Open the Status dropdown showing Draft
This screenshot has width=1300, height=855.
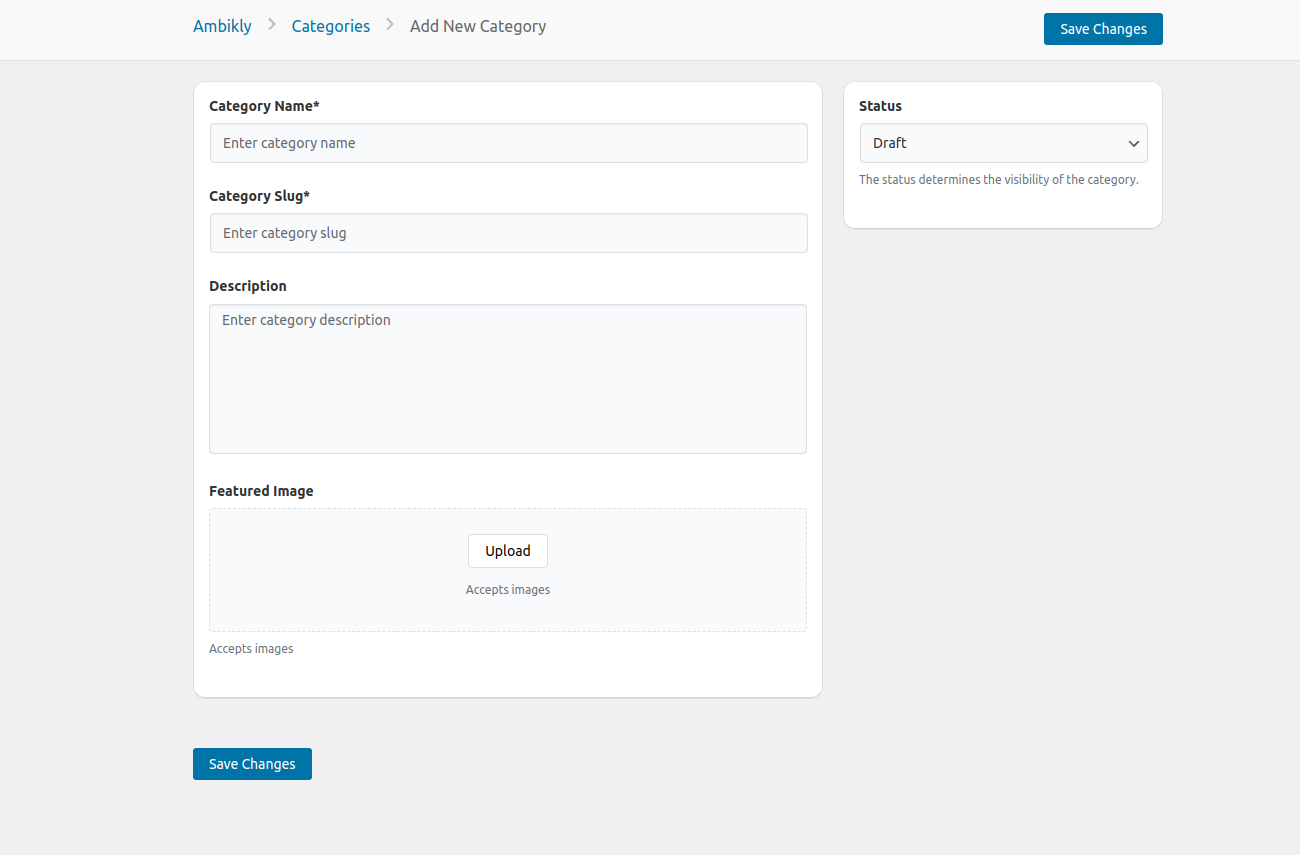1003,143
